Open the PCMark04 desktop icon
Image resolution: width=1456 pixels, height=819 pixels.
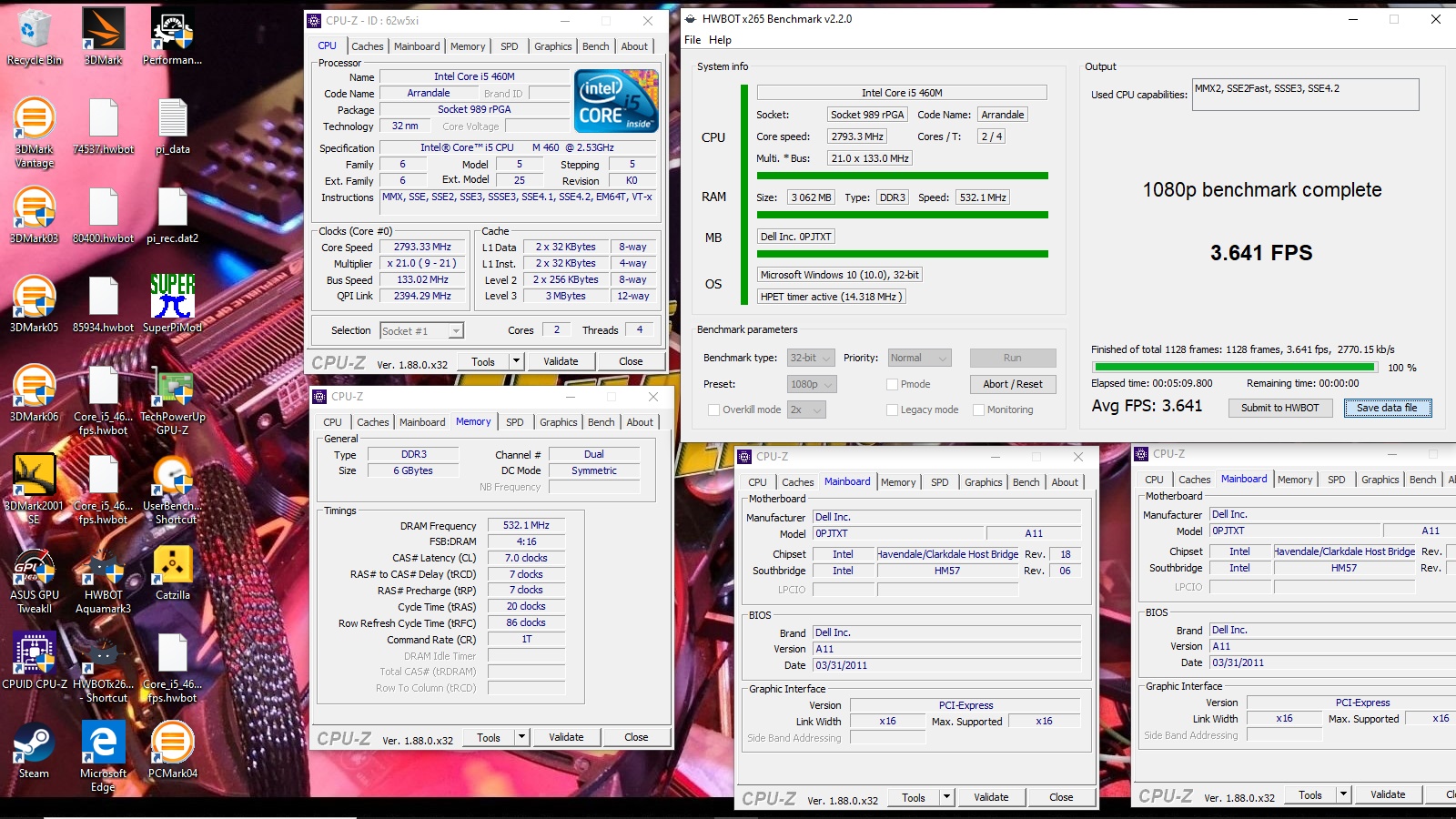click(173, 751)
